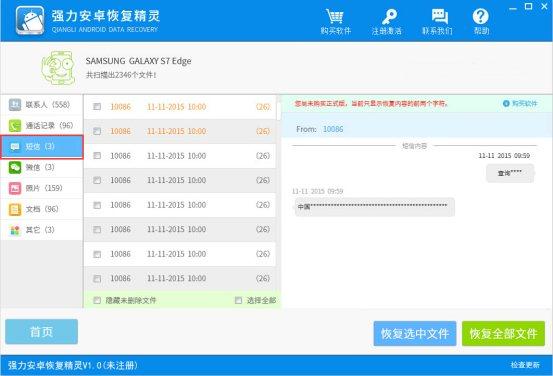
Task: Click 检查更新 in status bar
Action: click(525, 365)
